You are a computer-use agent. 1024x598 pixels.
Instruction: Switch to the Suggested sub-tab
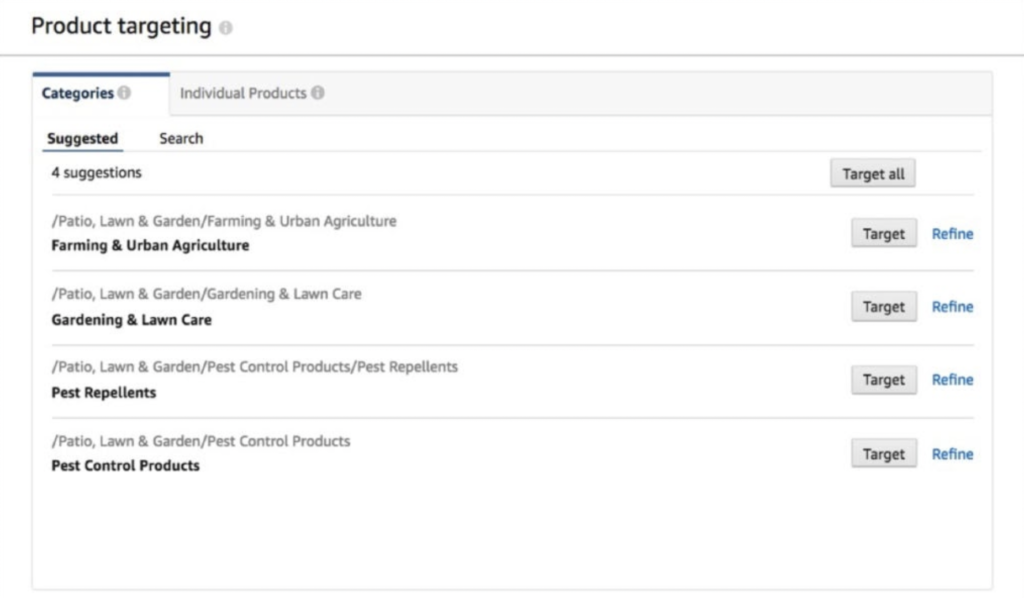(82, 138)
